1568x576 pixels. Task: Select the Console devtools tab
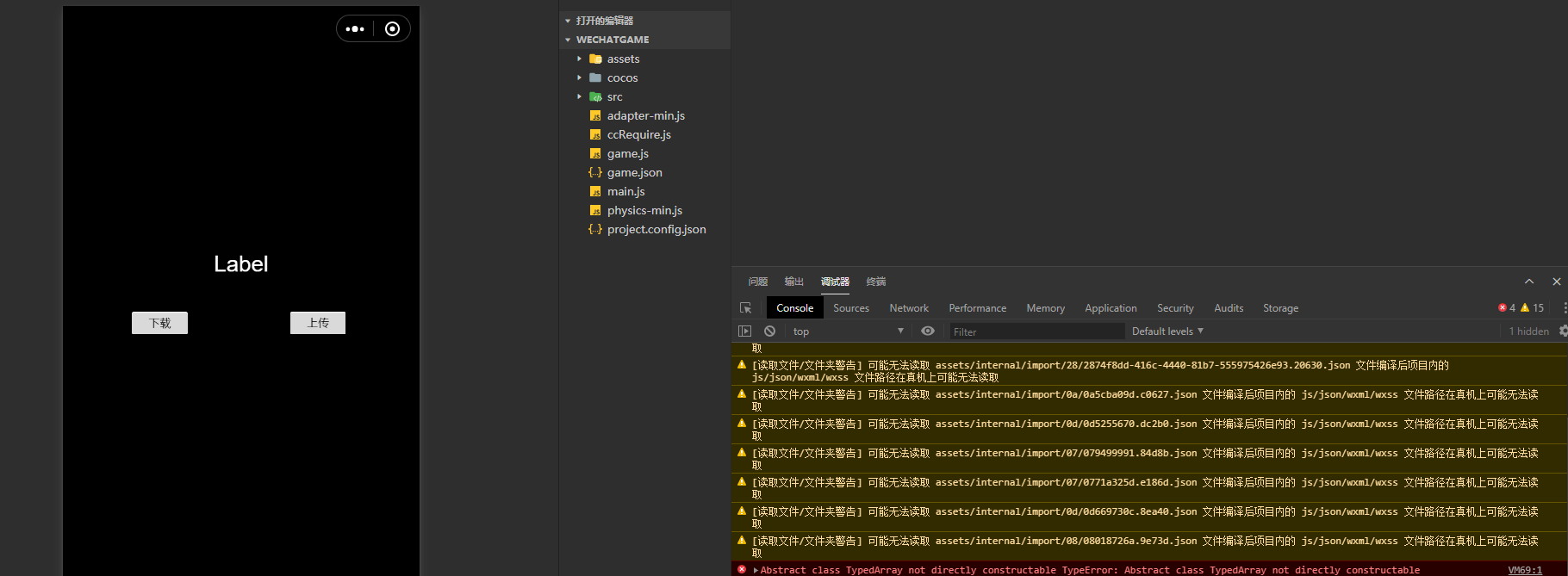point(794,307)
